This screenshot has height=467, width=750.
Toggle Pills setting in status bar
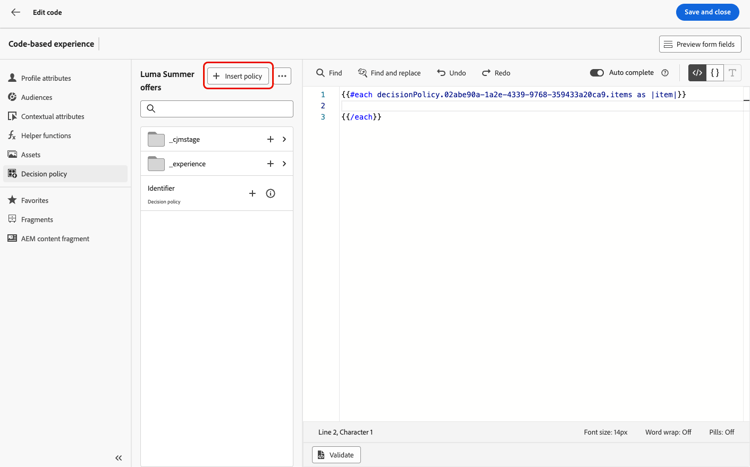click(x=722, y=432)
